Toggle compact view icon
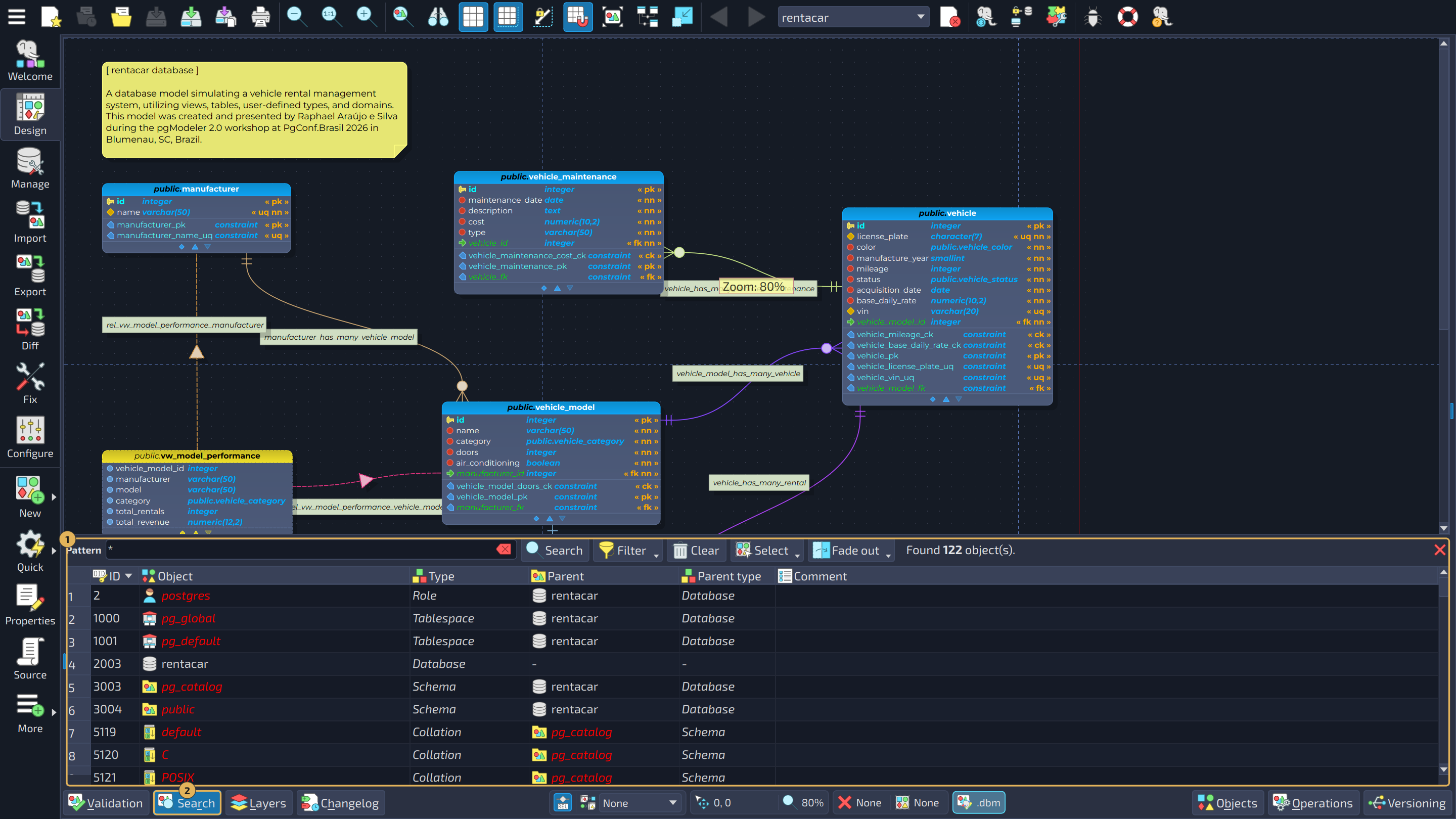Screen dimensions: 1456x819 pos(682,17)
